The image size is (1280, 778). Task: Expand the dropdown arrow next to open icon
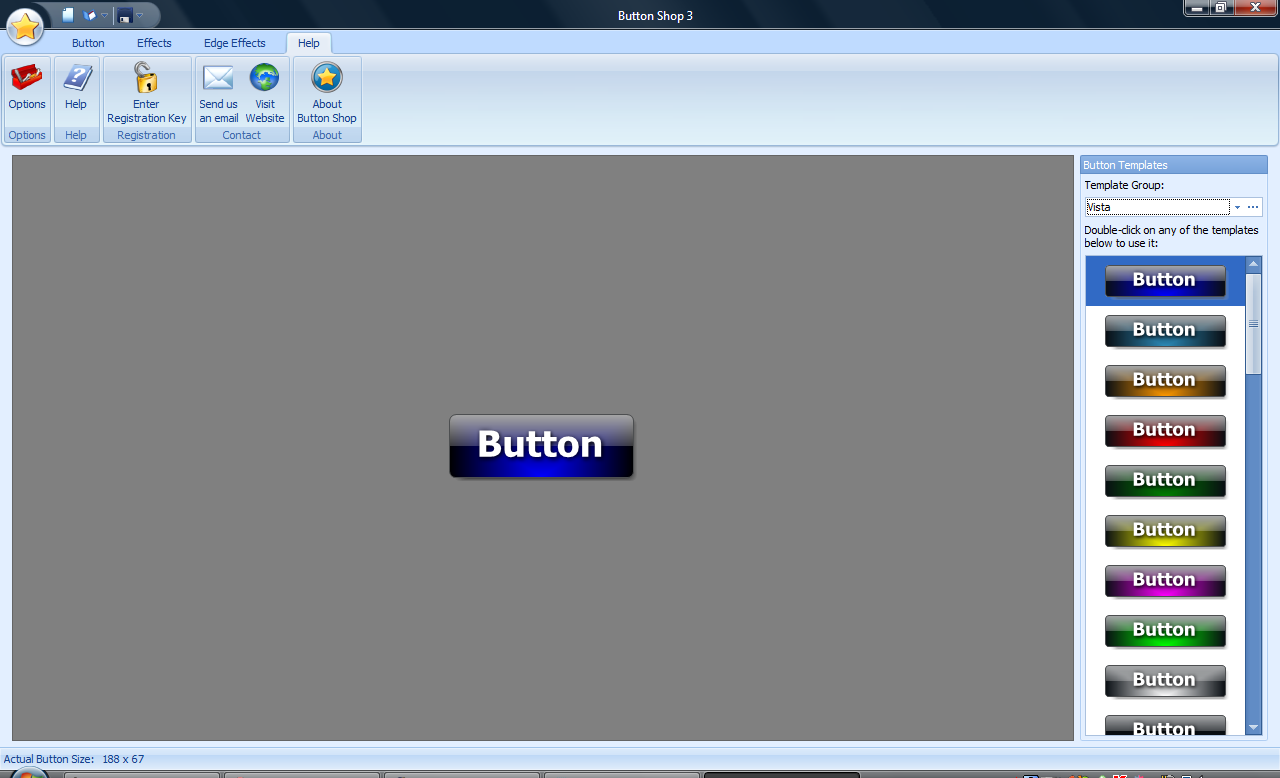click(104, 15)
